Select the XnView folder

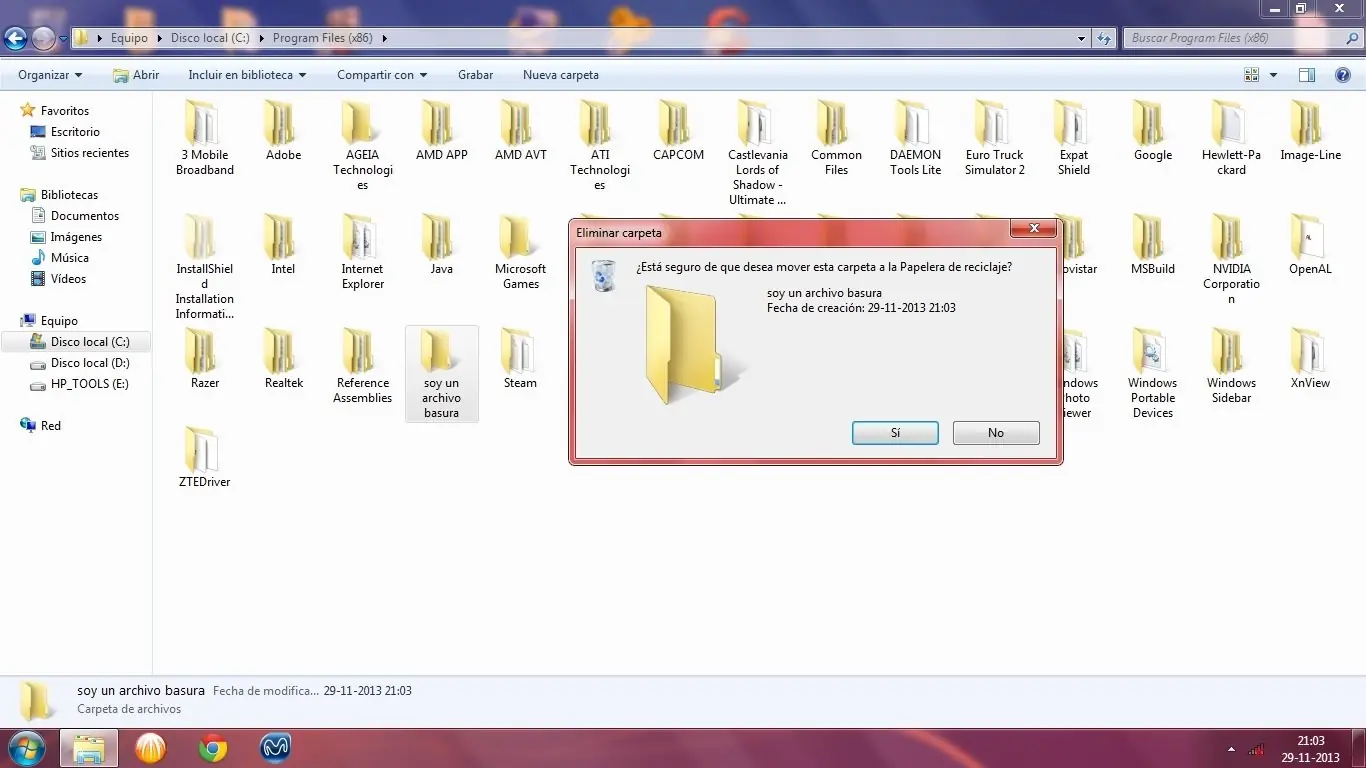[x=1311, y=359]
